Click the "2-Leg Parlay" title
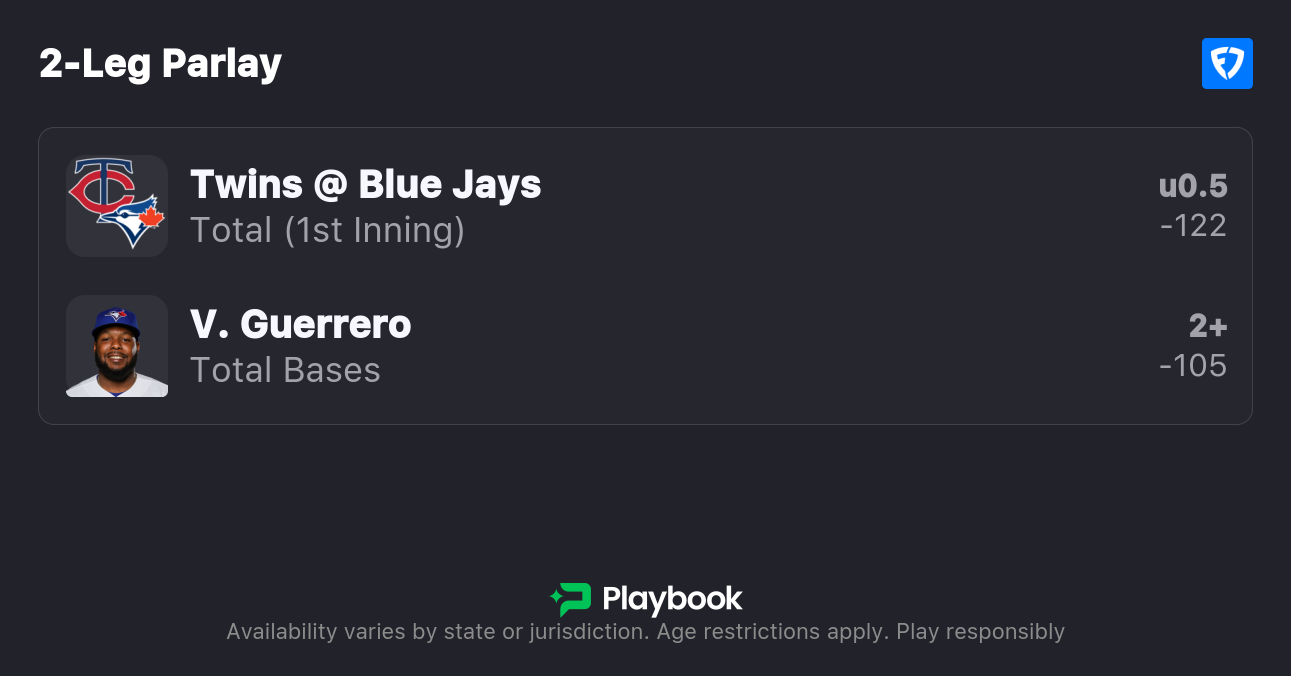This screenshot has height=676, width=1291. [x=160, y=64]
